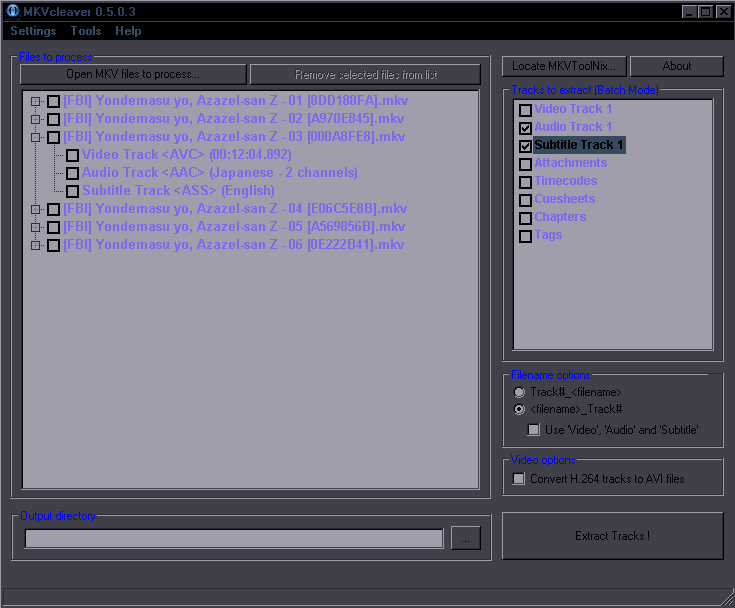Check the Audio Track <AAC> Japanese checkbox
The image size is (735, 608).
point(72,173)
